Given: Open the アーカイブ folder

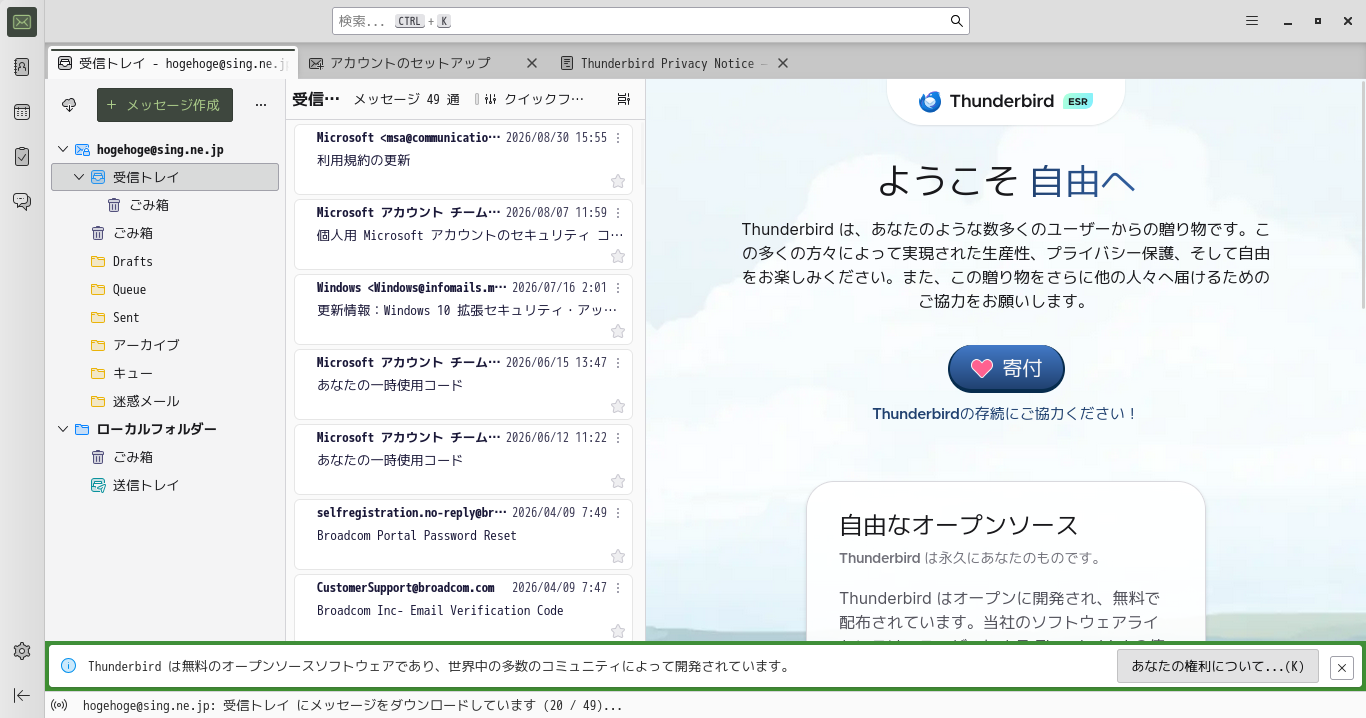Looking at the screenshot, I should pos(165,345).
